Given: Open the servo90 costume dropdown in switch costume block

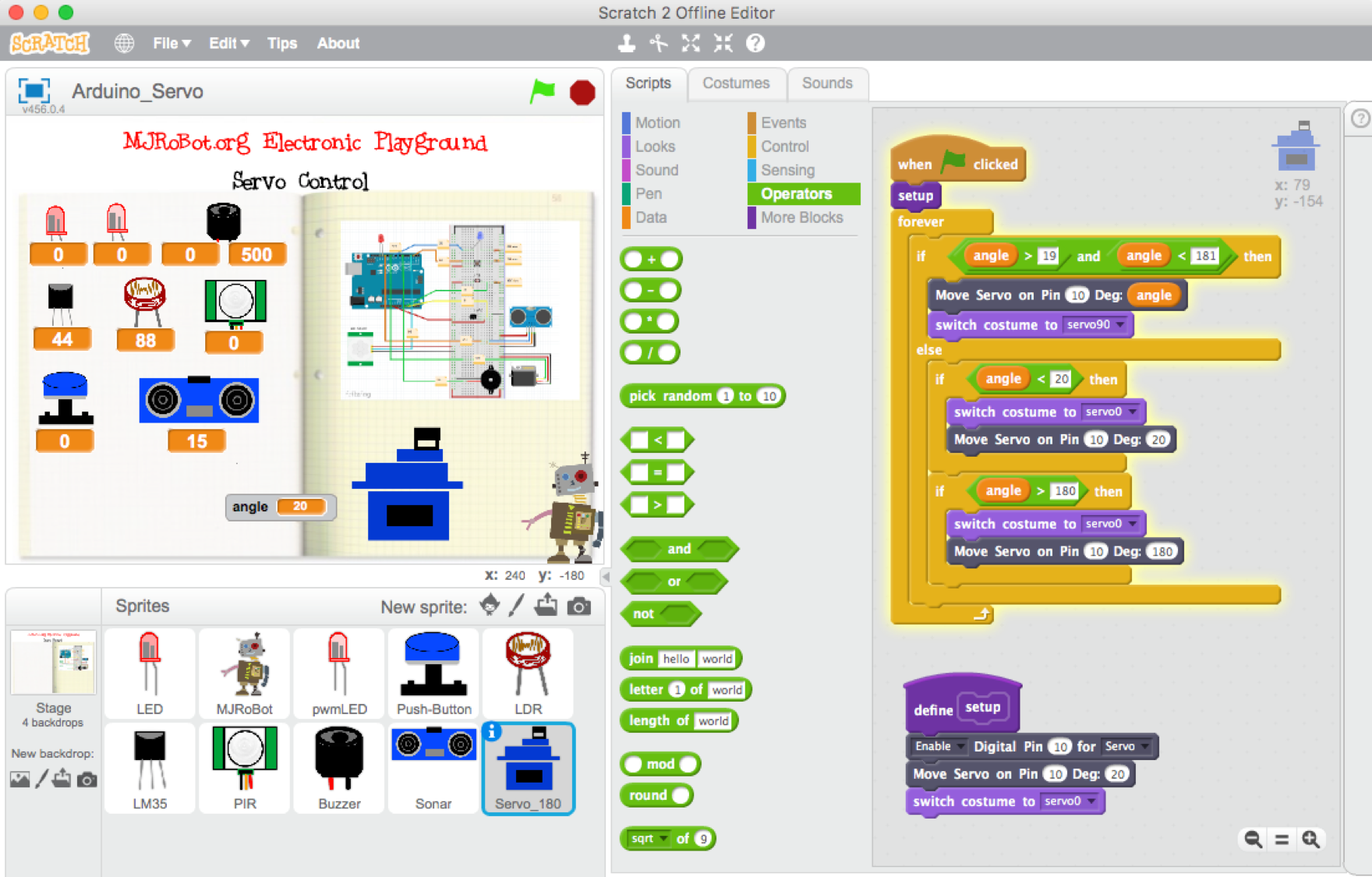Looking at the screenshot, I should click(1121, 325).
